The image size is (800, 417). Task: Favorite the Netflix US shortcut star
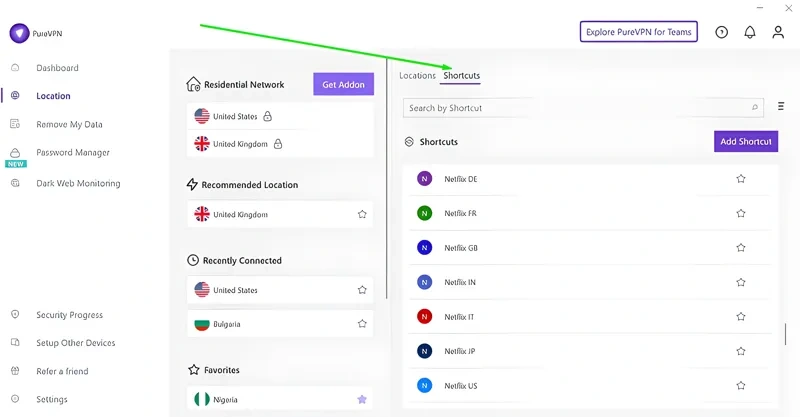741,385
